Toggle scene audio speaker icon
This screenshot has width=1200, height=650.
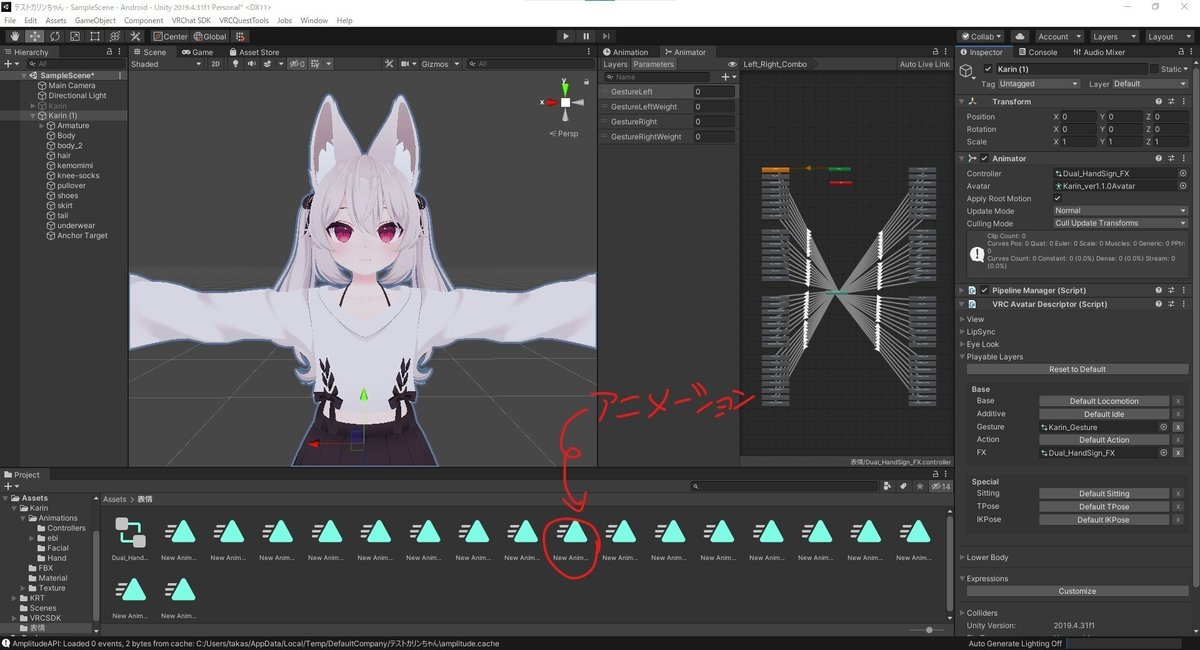tap(251, 64)
